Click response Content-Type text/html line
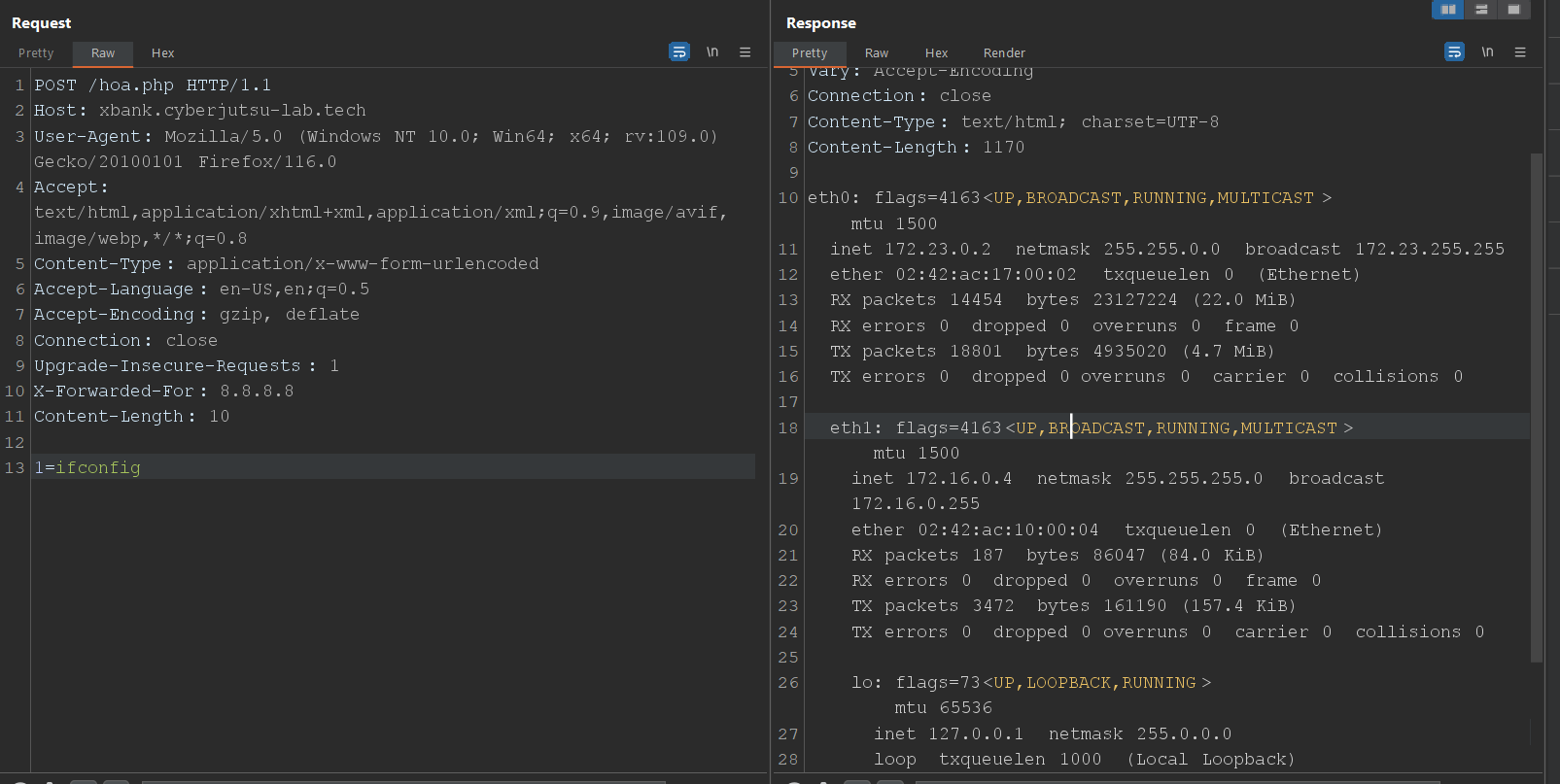Viewport: 1560px width, 784px height. [x=1013, y=121]
